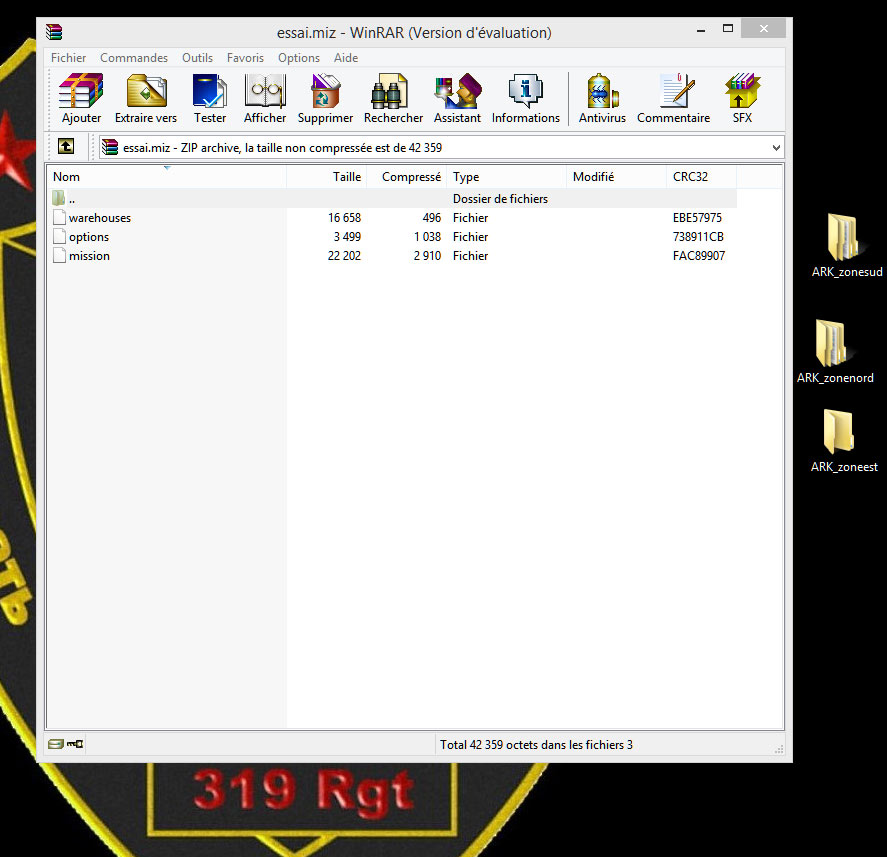887x857 pixels.
Task: Expand the archive path dropdown
Action: point(776,148)
